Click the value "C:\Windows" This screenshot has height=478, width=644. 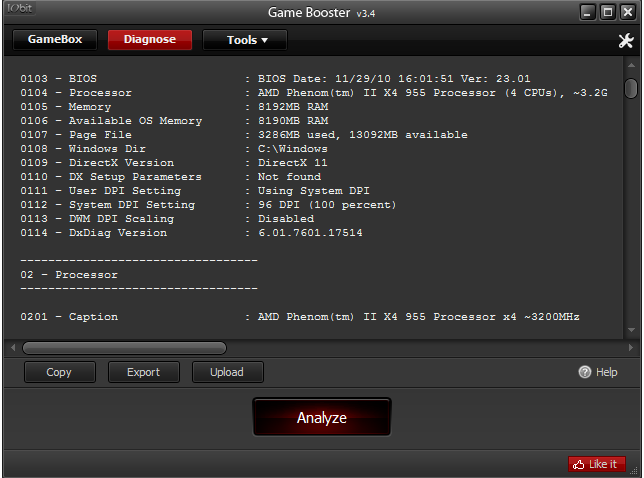point(293,148)
